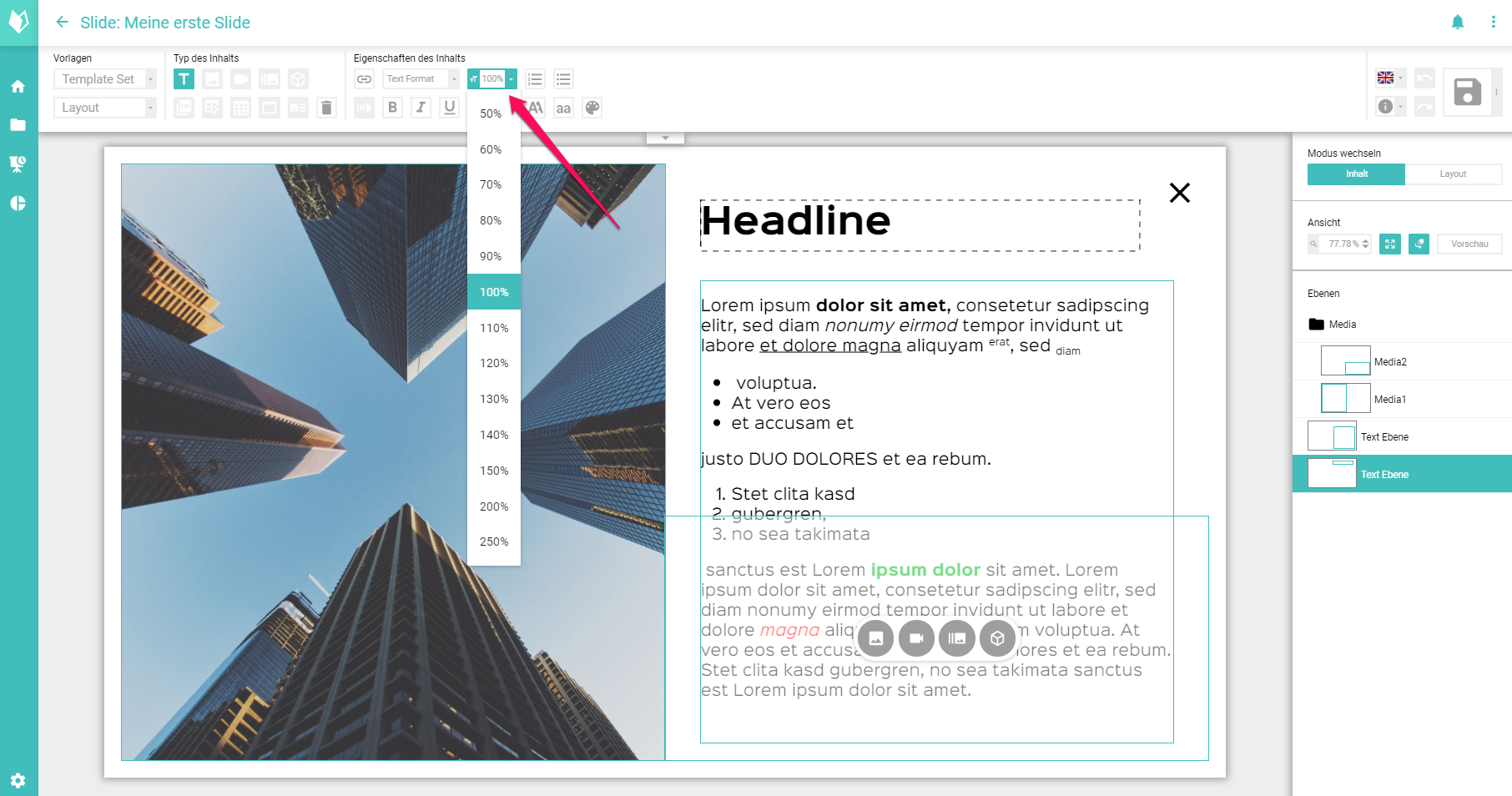Viewport: 1512px width, 796px height.
Task: Expand the language flag dropdown
Action: tap(1390, 78)
